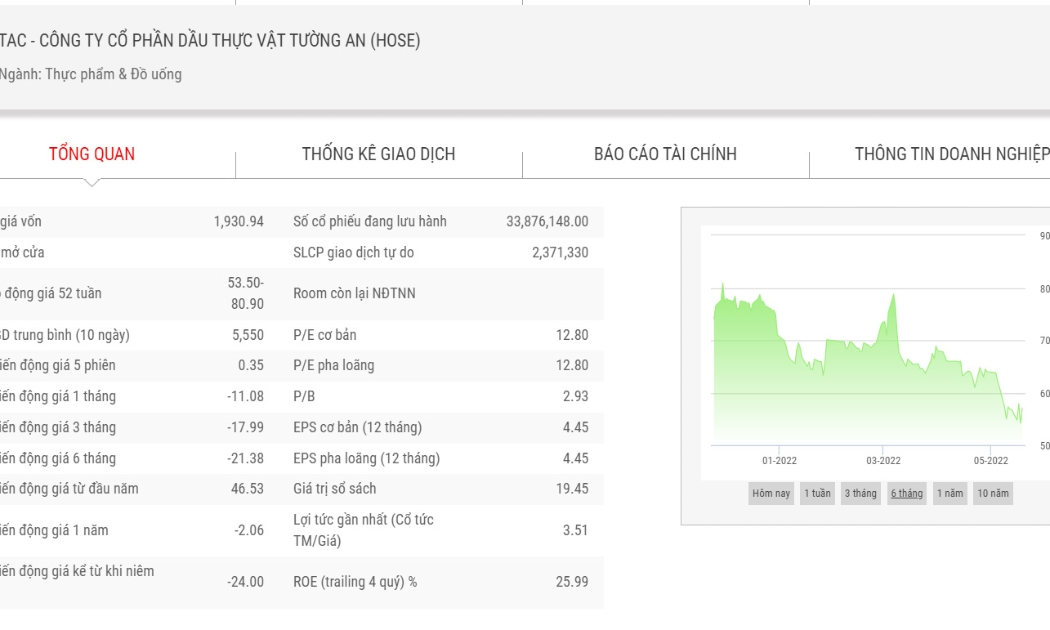Screen dimensions: 1050x630
Task: Click the industry line Thực phẩm & Đồ uống
Action: pos(90,74)
